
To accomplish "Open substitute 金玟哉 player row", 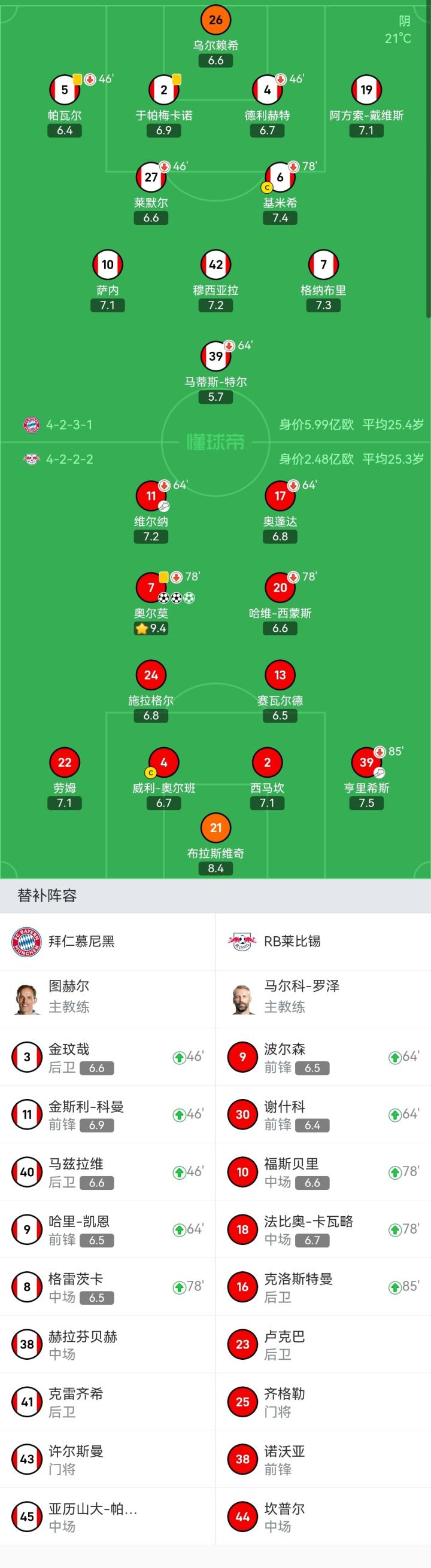I will tap(107, 1057).
